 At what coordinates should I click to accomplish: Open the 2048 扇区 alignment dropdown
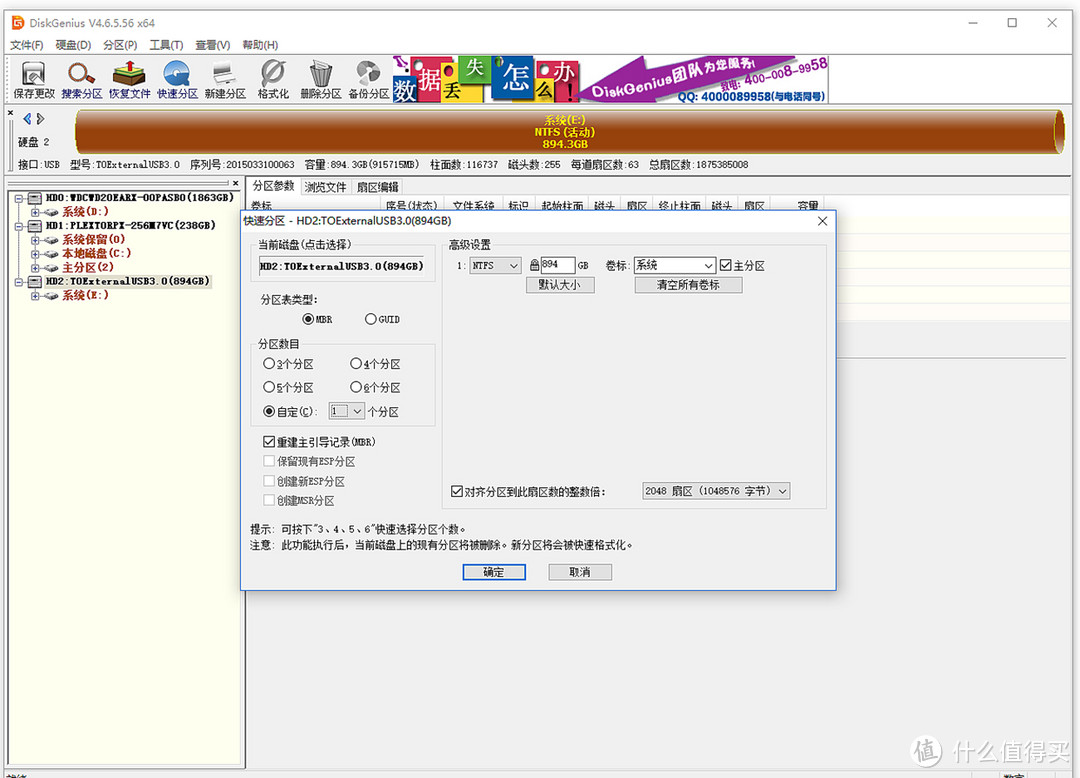pyautogui.click(x=782, y=491)
